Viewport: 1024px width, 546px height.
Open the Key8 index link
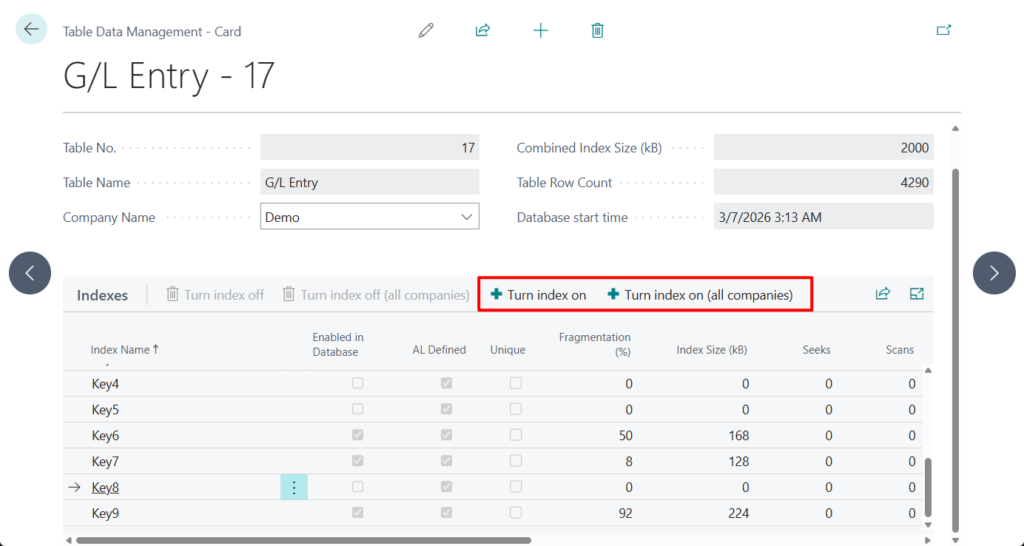(x=105, y=488)
